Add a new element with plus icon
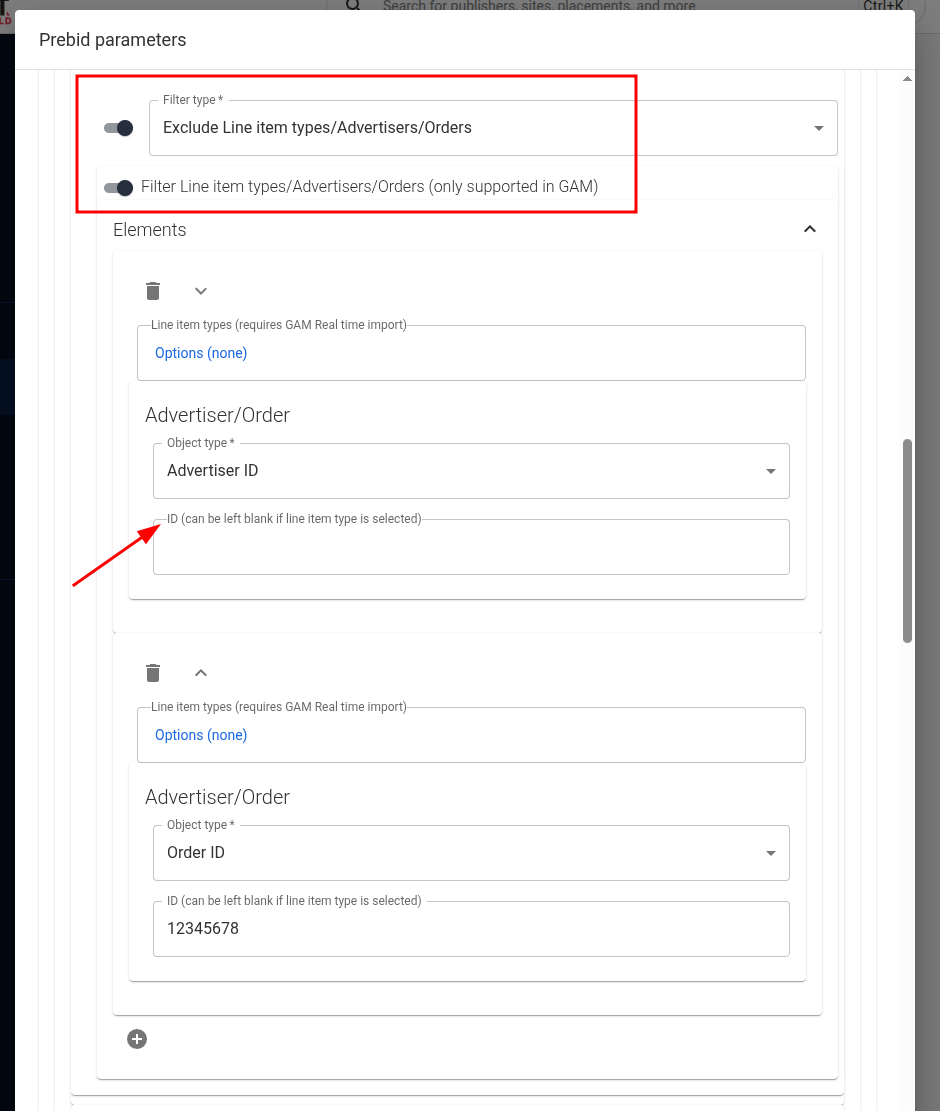Image resolution: width=940 pixels, height=1111 pixels. coord(137,1039)
